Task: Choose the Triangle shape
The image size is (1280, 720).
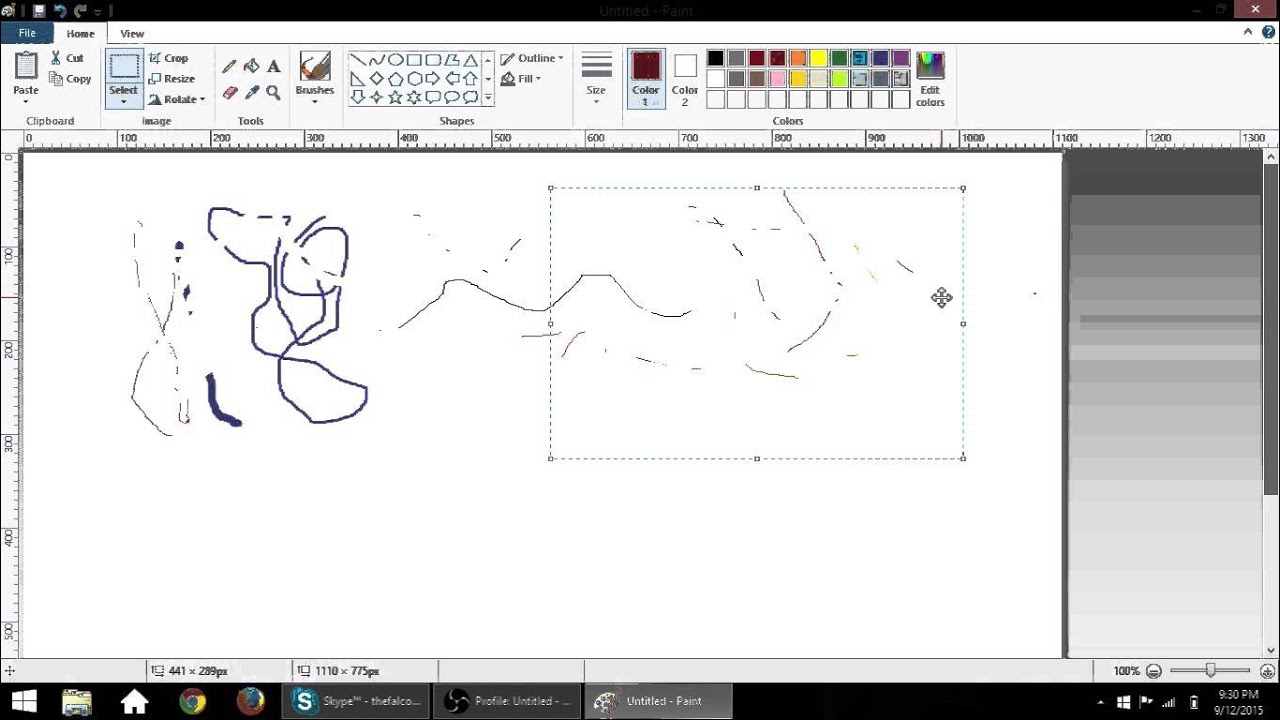Action: point(471,60)
